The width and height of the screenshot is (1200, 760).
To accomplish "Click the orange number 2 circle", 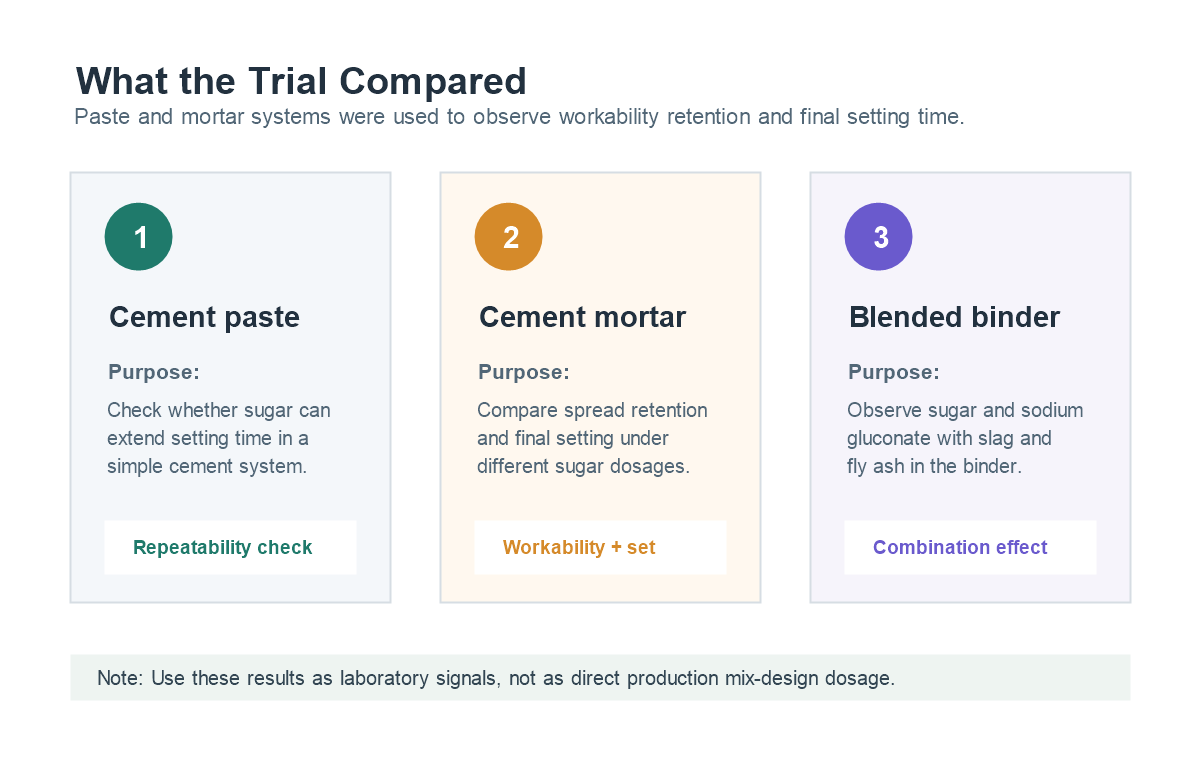I will point(509,237).
